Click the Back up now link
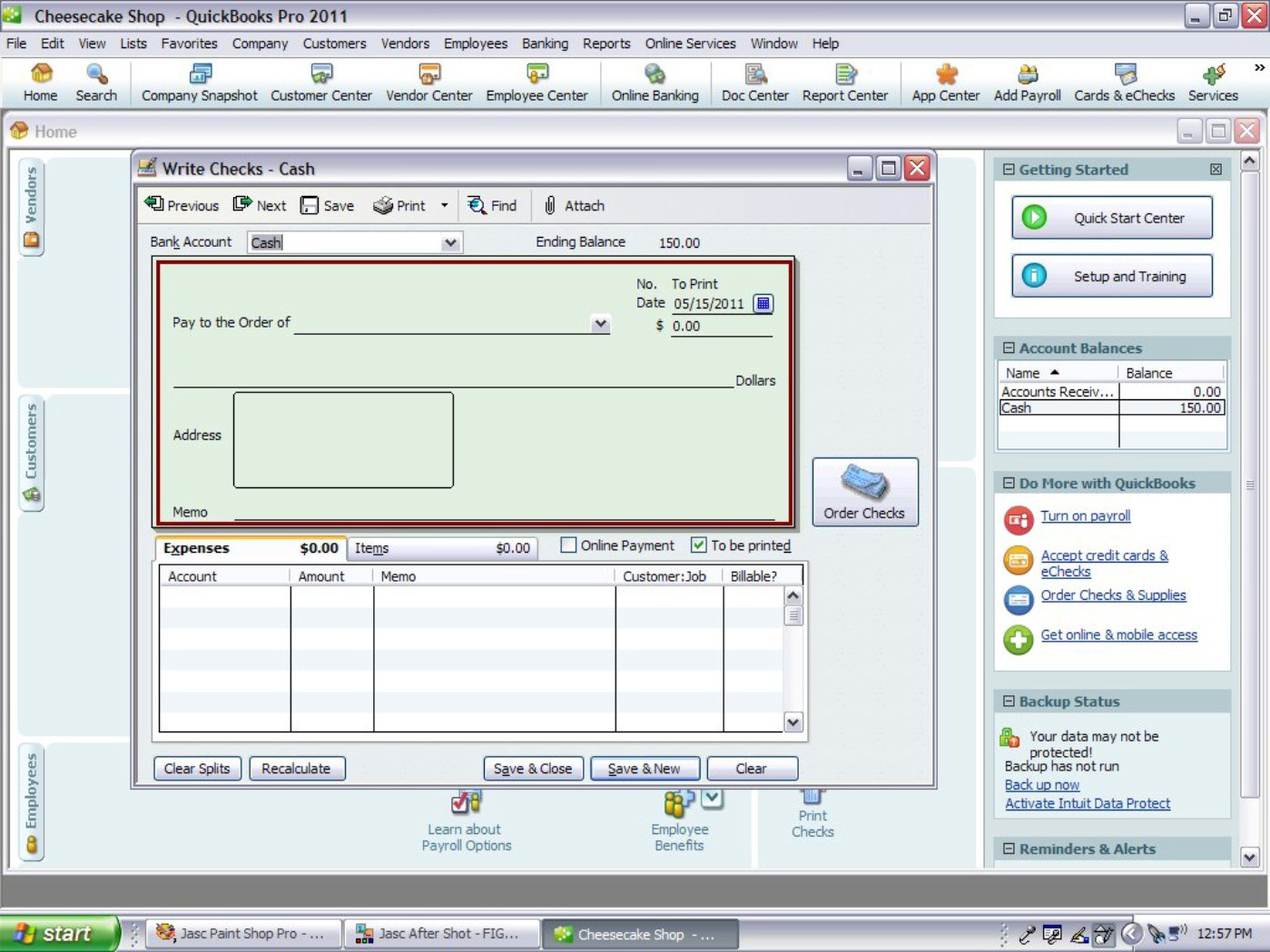The height and width of the screenshot is (952, 1270). point(1041,785)
